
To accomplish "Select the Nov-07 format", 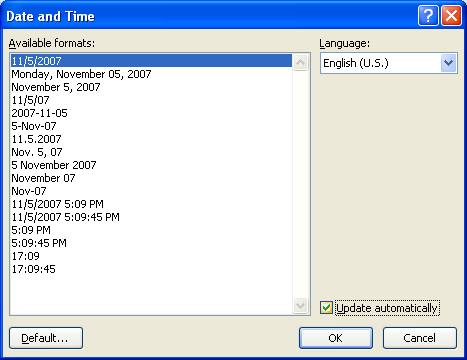I will pos(151,191).
